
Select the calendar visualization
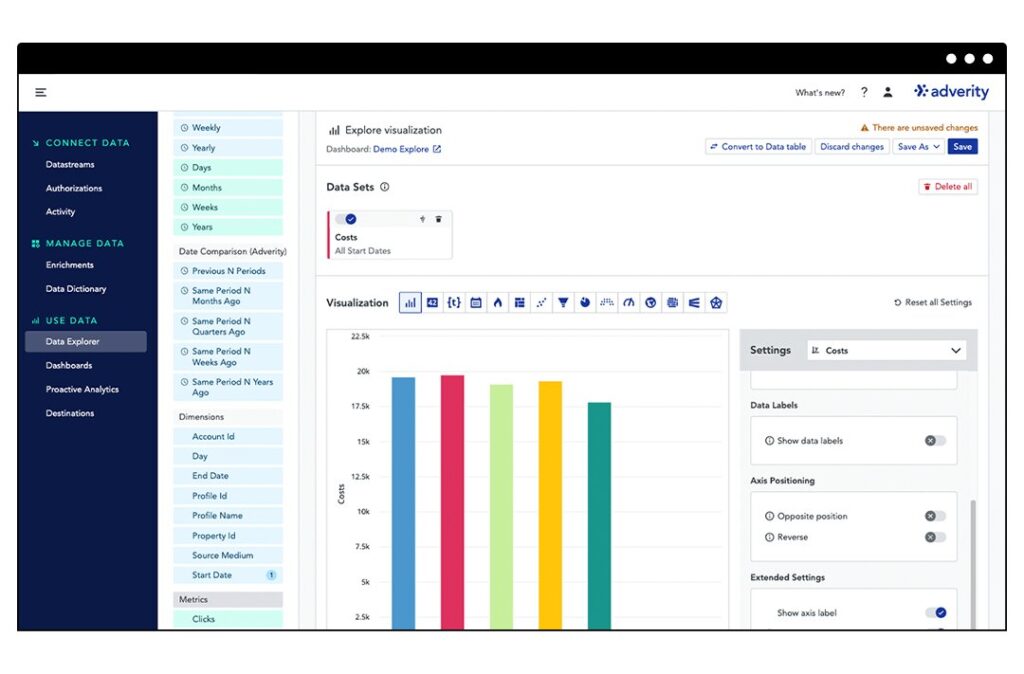[476, 302]
